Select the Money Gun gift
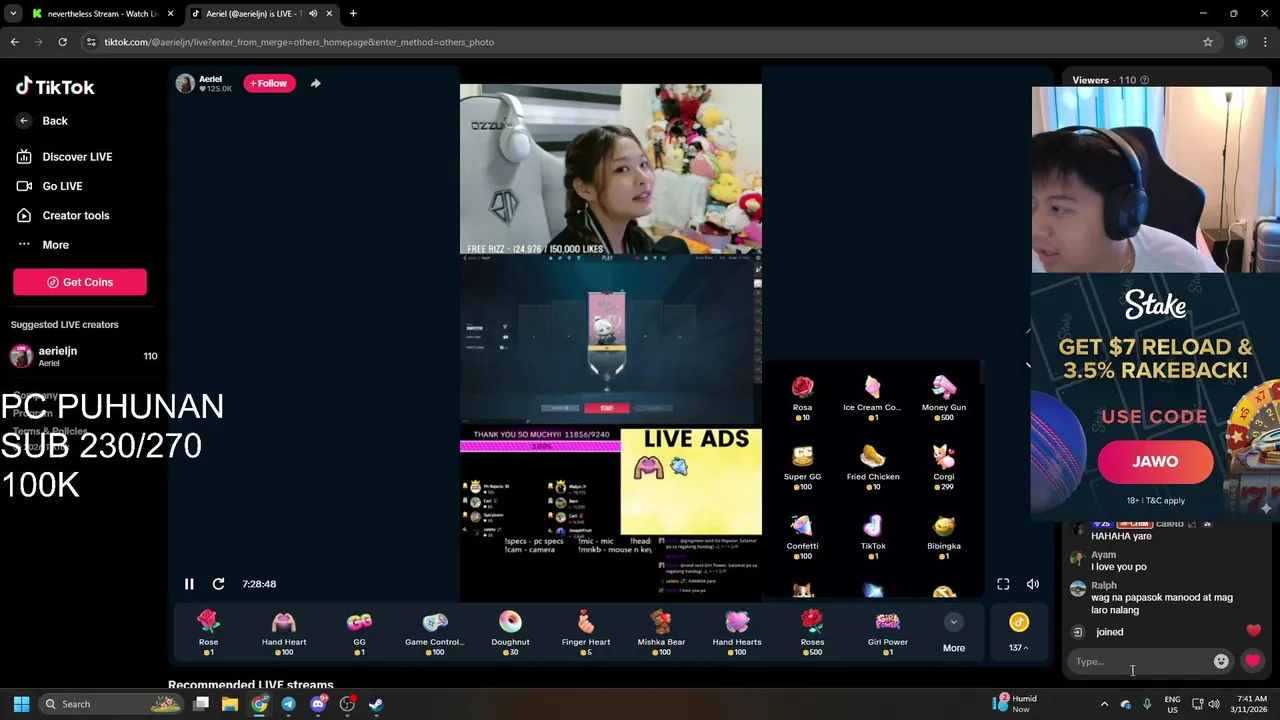This screenshot has height=720, width=1280. click(944, 398)
